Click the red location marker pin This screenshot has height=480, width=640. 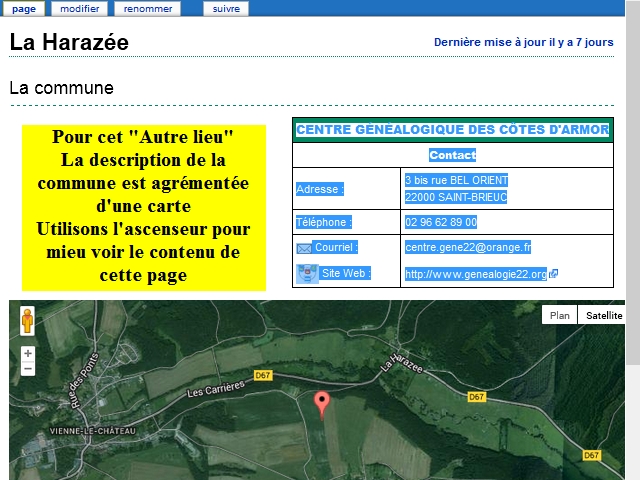[322, 403]
